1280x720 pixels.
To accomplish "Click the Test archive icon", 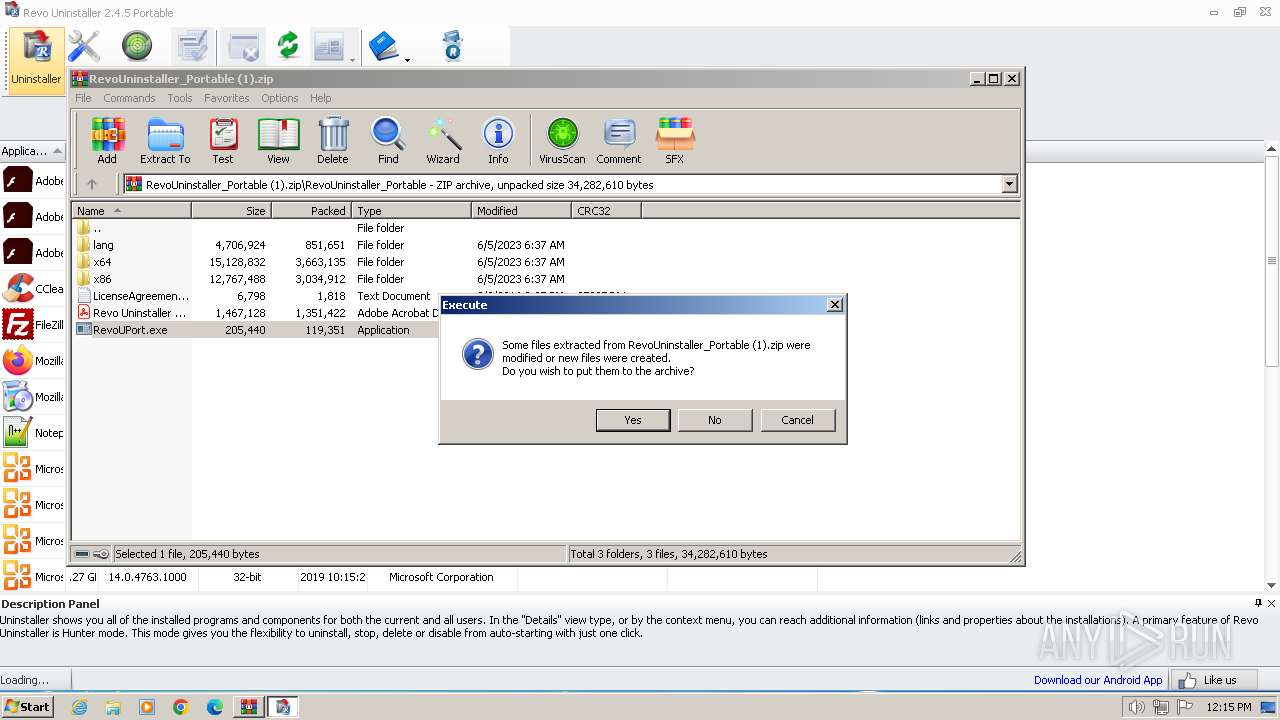I will [x=223, y=141].
